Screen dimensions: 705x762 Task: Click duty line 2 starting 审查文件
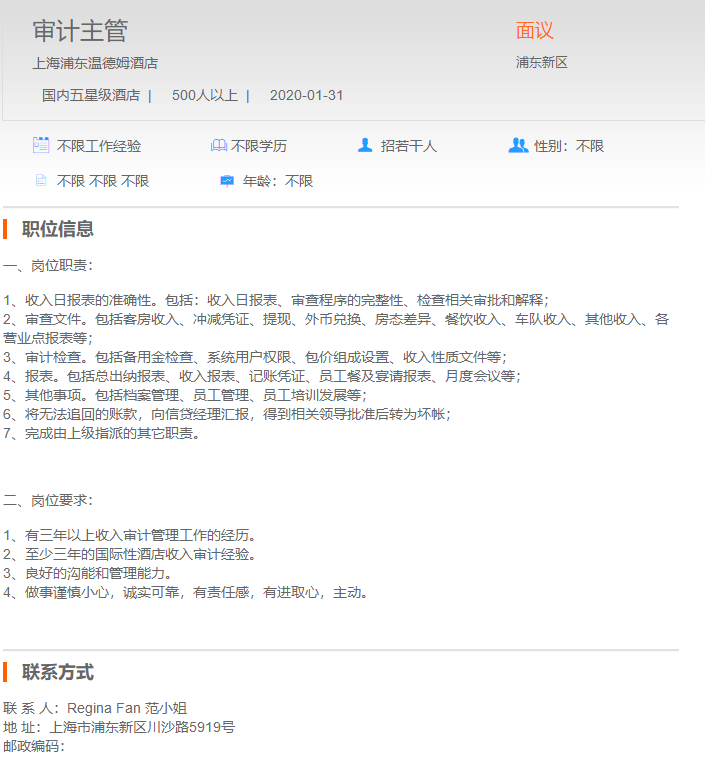pyautogui.click(x=336, y=329)
